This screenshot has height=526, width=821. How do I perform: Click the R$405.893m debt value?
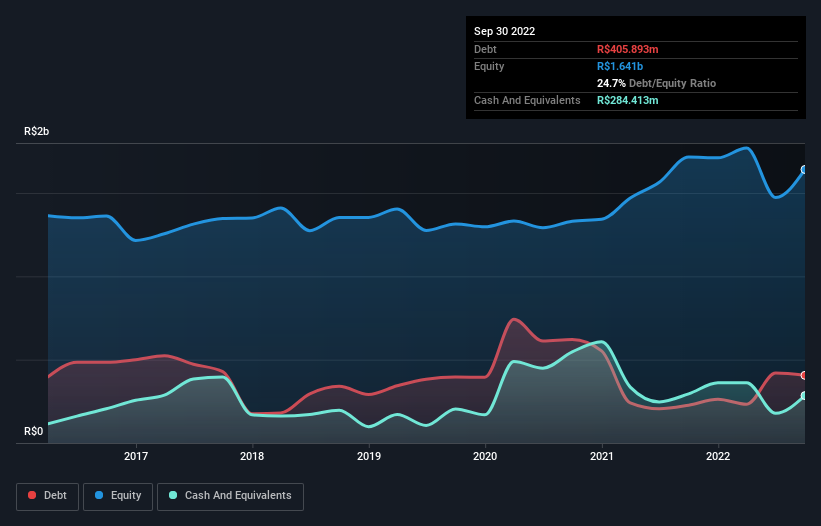(x=627, y=49)
